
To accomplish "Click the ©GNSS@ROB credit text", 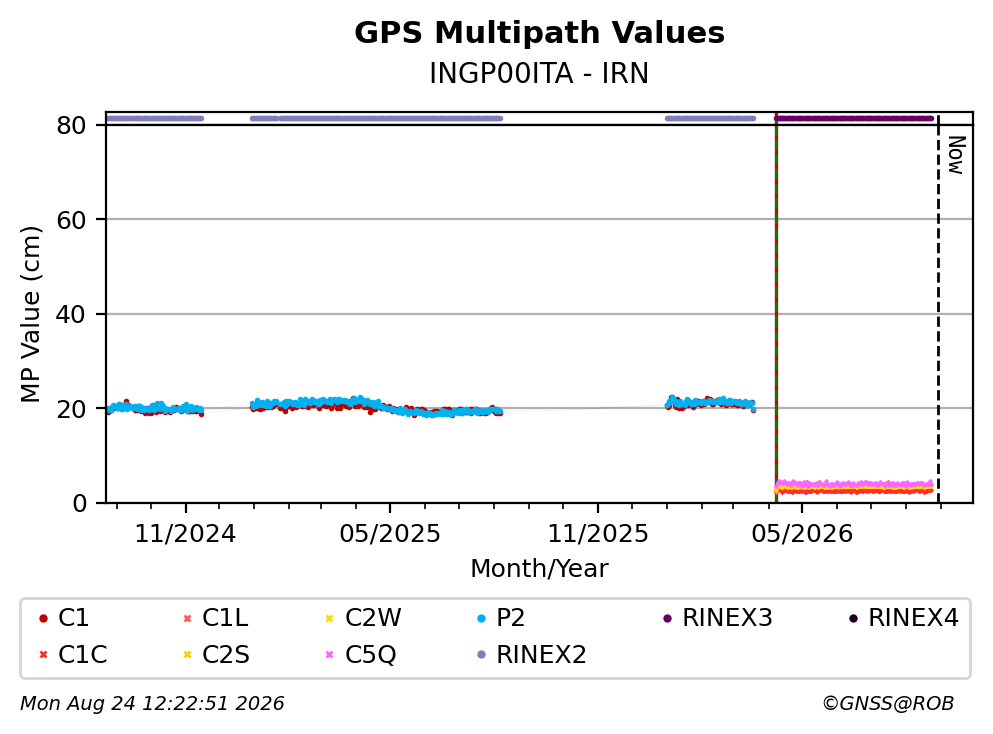I will click(888, 704).
